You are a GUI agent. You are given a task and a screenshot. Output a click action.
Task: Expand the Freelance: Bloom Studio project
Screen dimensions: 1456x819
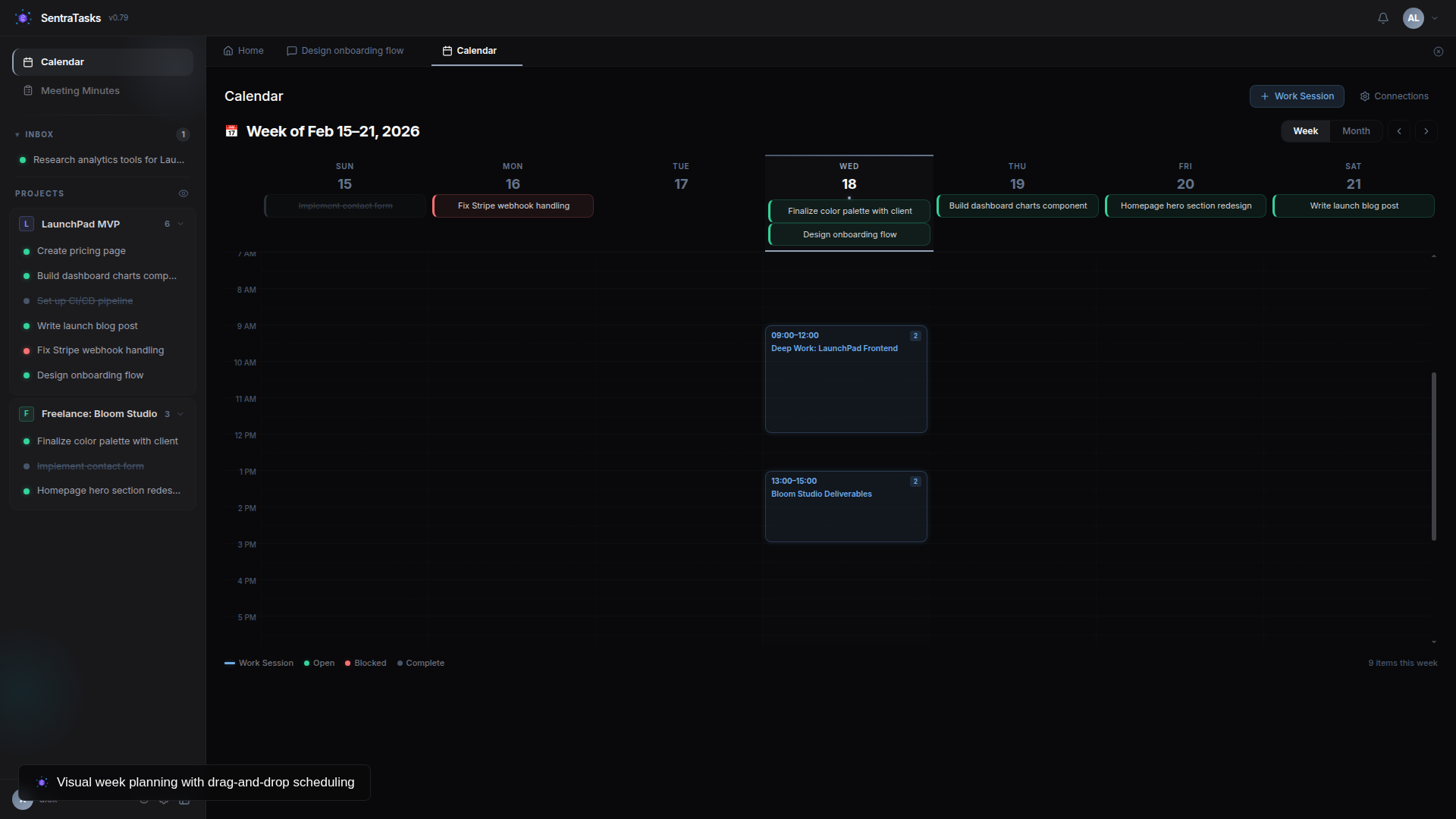pos(180,414)
